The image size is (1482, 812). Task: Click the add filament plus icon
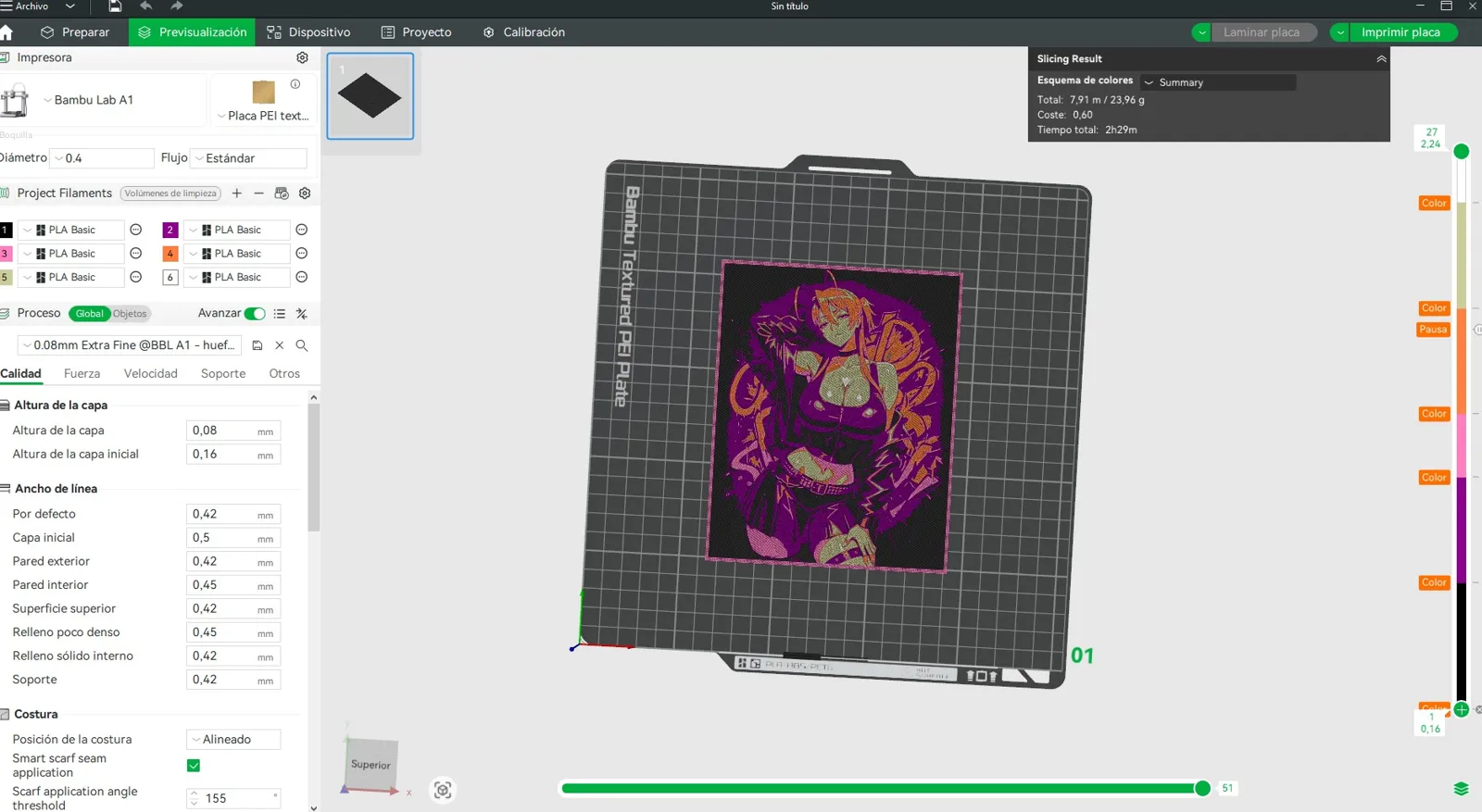[237, 194]
